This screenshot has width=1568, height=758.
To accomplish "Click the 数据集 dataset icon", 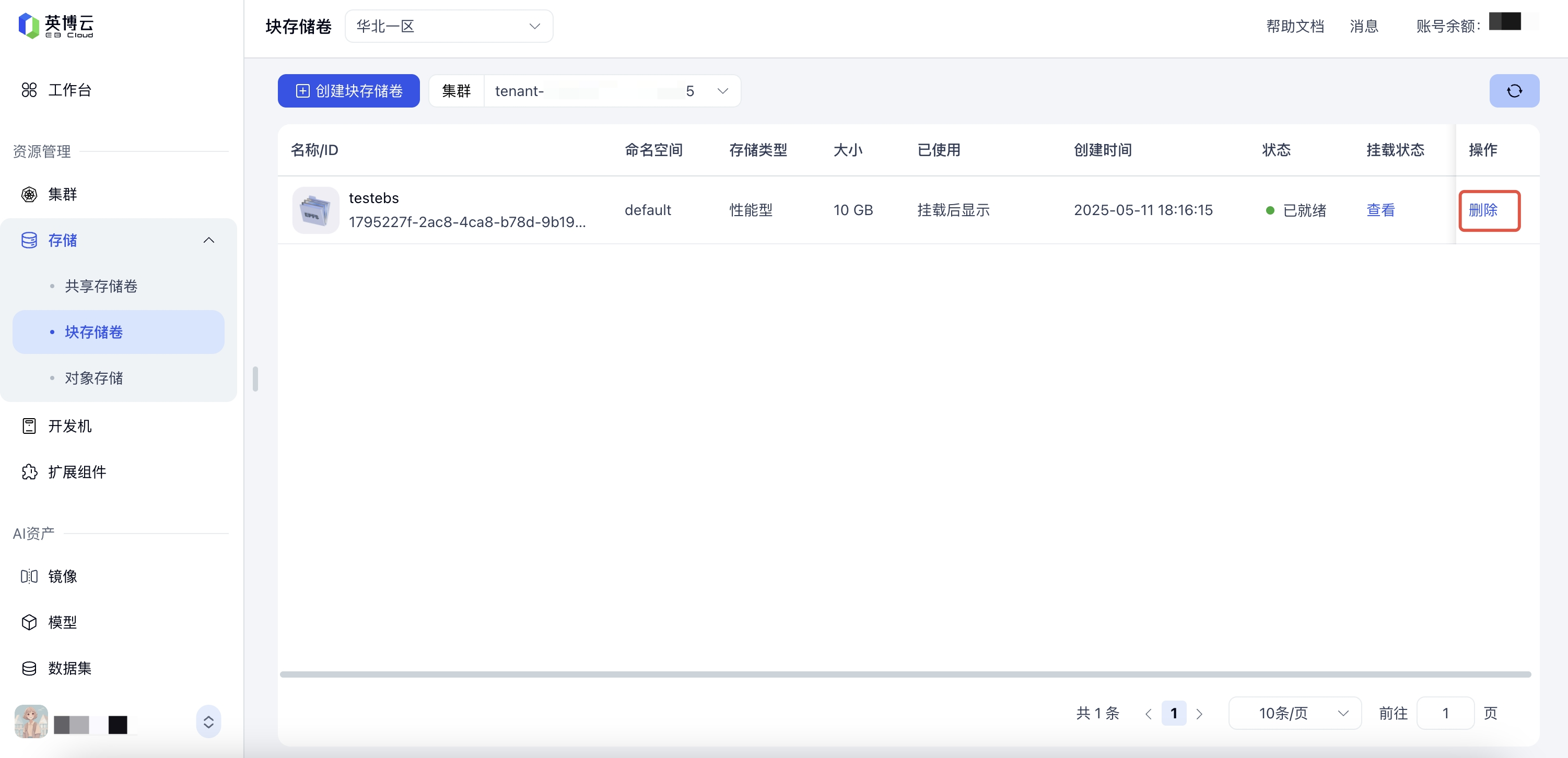I will pos(29,668).
